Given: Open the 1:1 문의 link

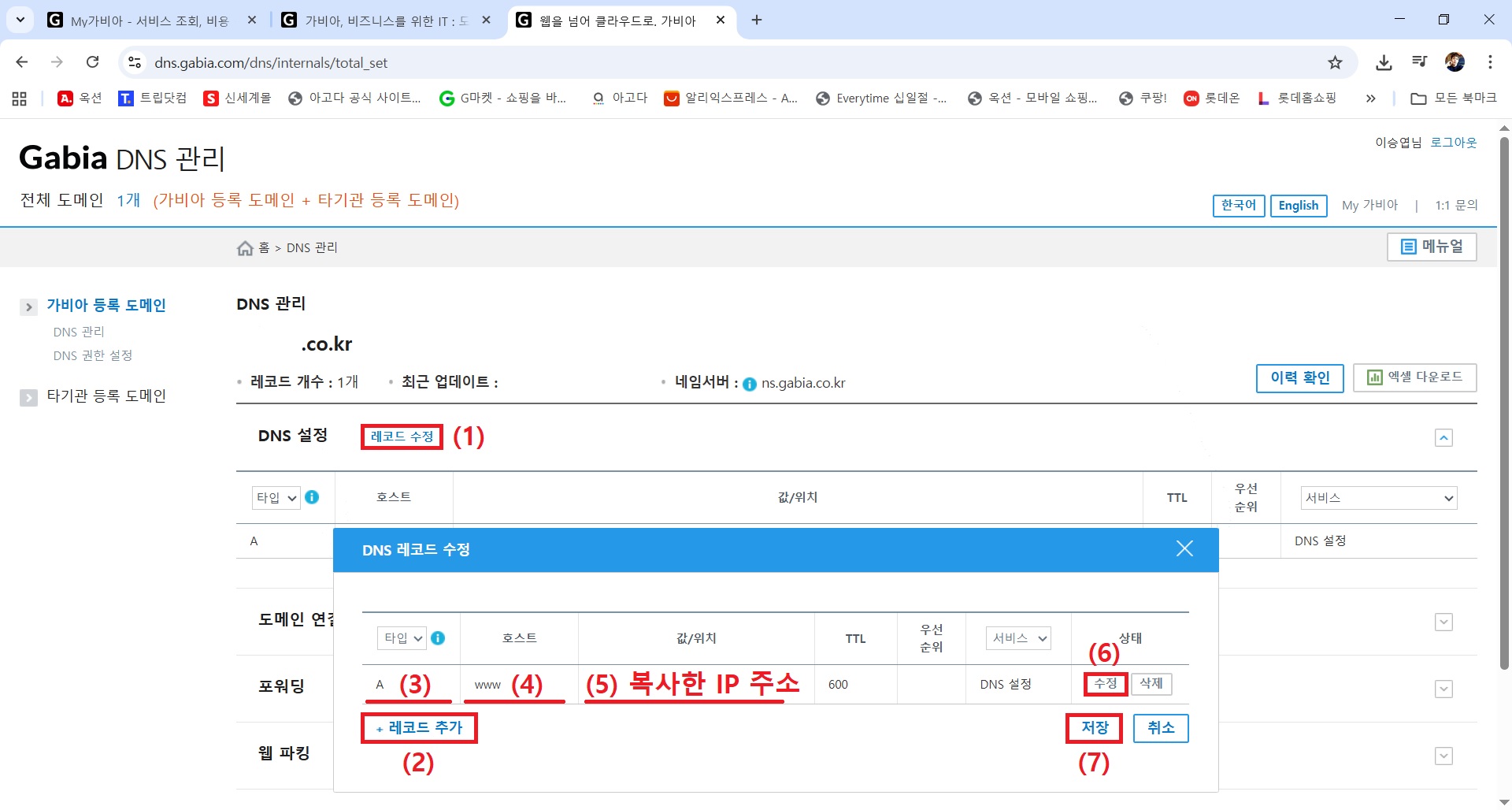Looking at the screenshot, I should pyautogui.click(x=1456, y=205).
